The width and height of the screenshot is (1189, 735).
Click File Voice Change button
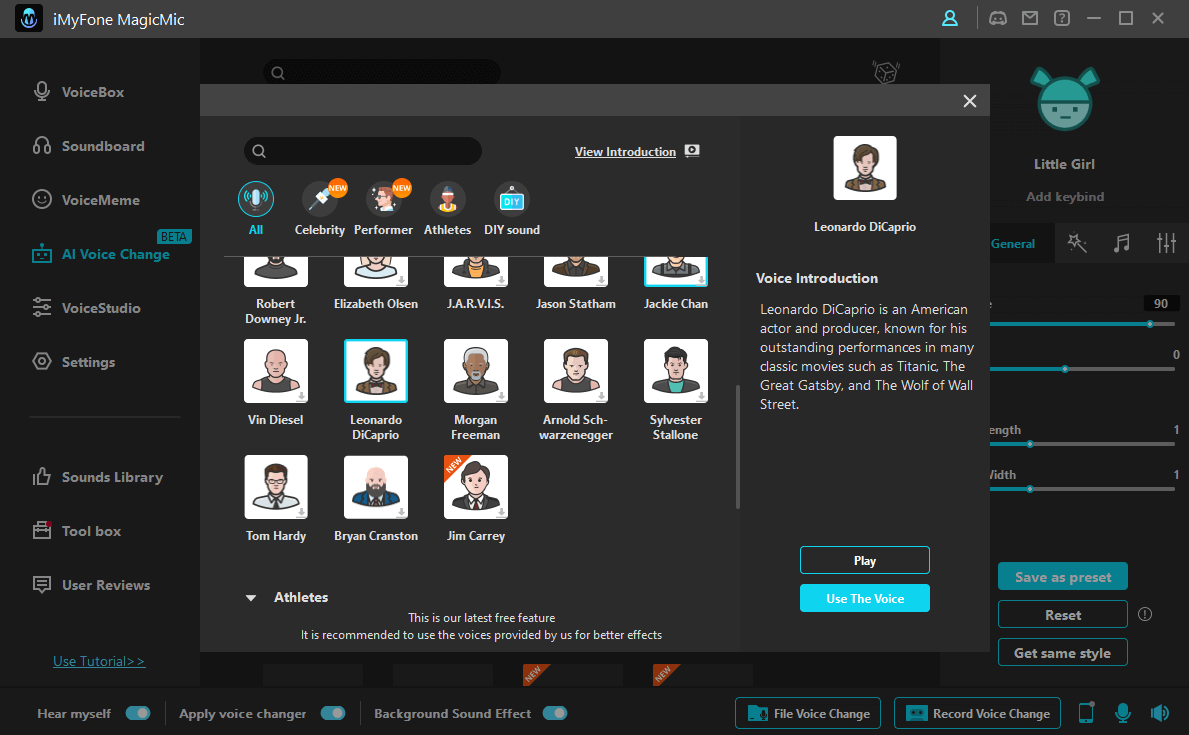(808, 713)
